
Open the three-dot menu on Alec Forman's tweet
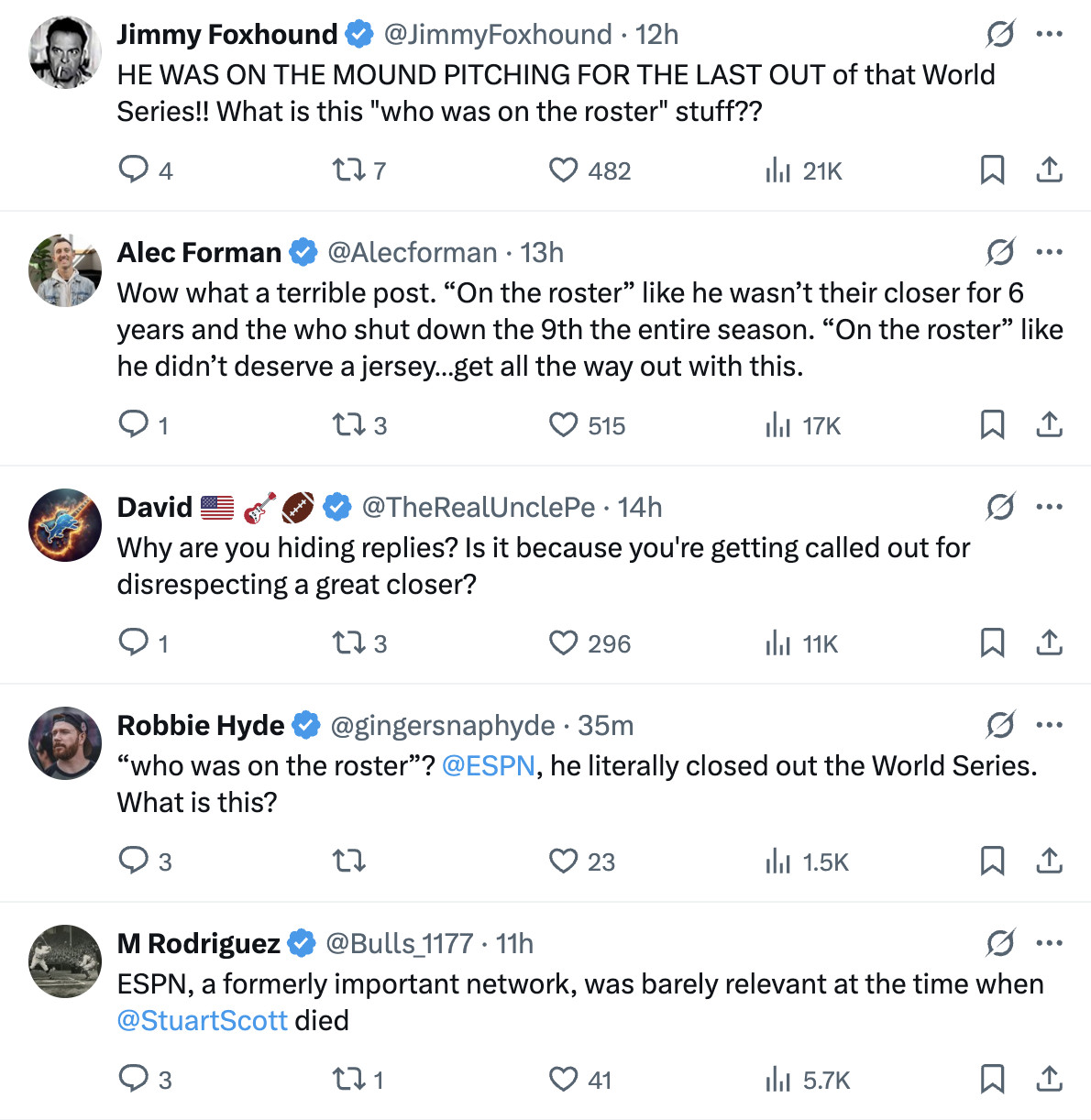(1048, 252)
